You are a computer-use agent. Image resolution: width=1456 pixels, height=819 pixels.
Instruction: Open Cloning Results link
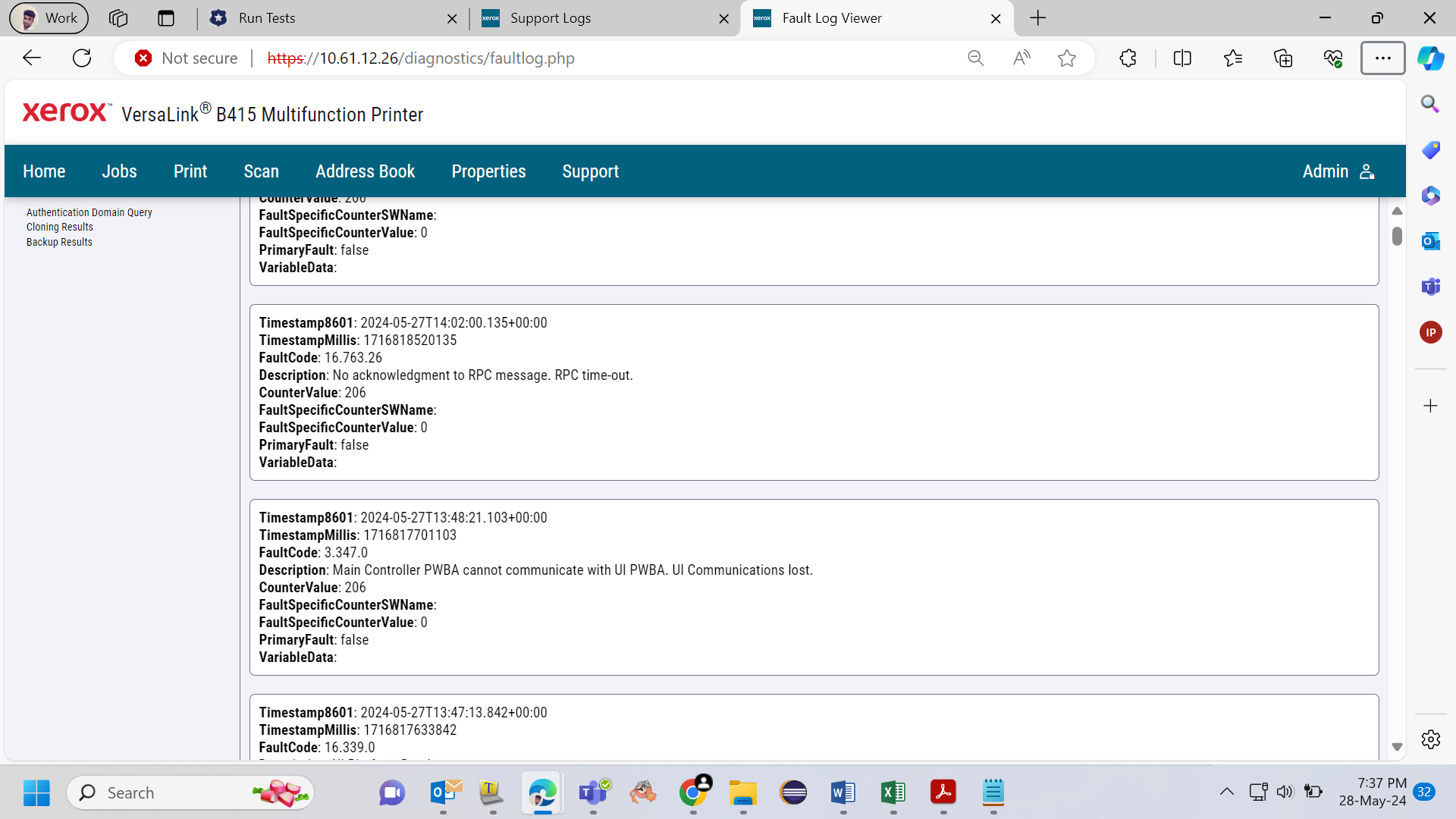pyautogui.click(x=60, y=227)
